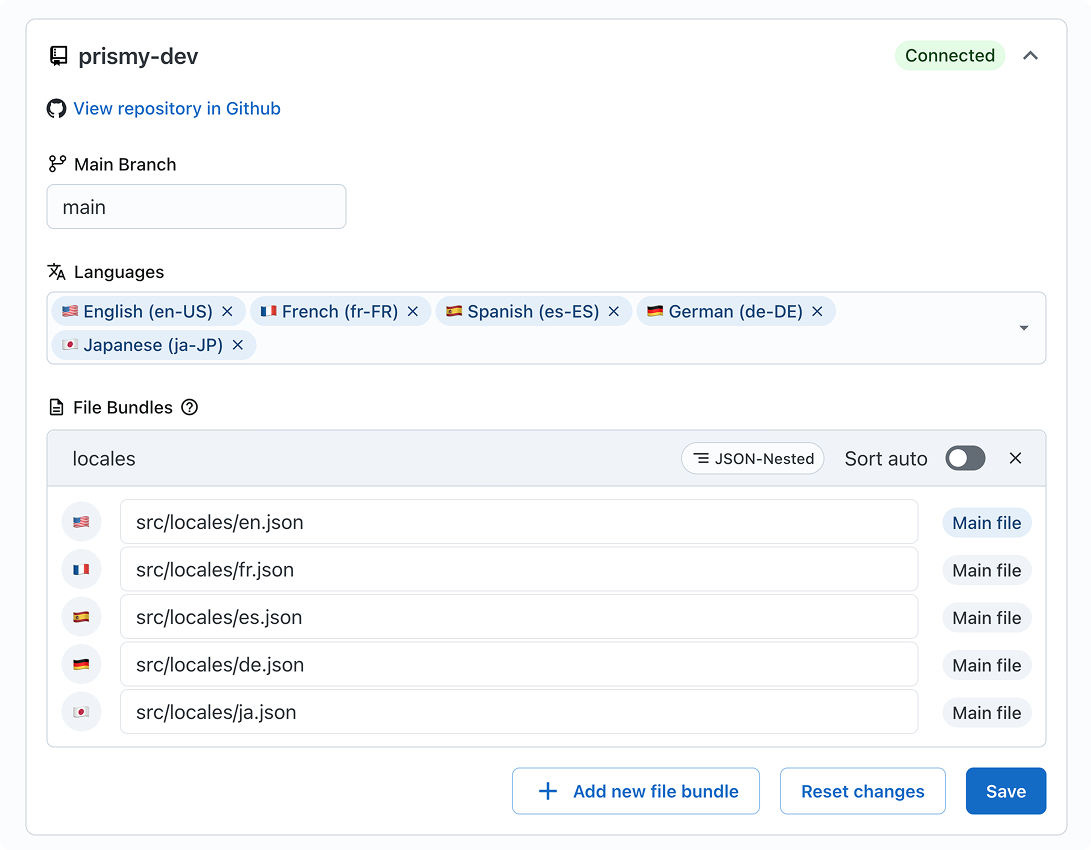Click the Japanese (ja-JP) chip label
Screen dimensions: 1091x850
[153, 345]
